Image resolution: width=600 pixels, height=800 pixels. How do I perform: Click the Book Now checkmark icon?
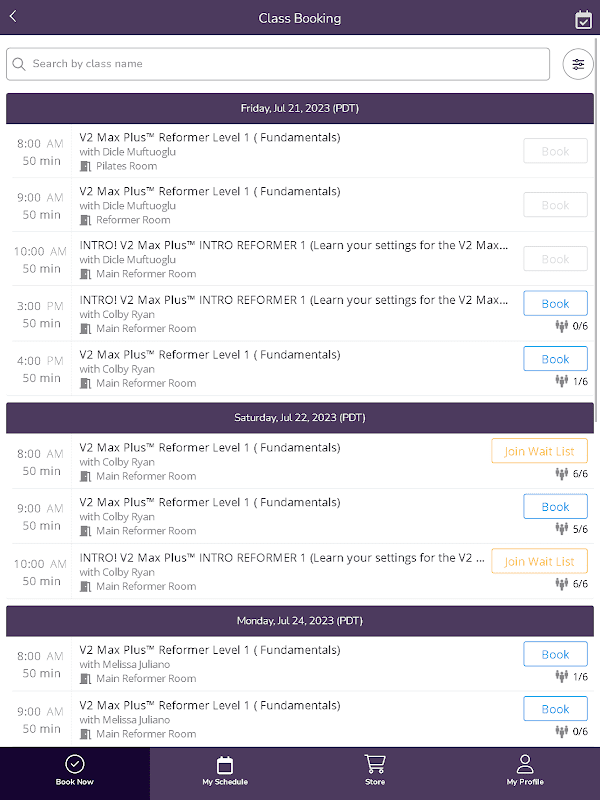[x=75, y=764]
